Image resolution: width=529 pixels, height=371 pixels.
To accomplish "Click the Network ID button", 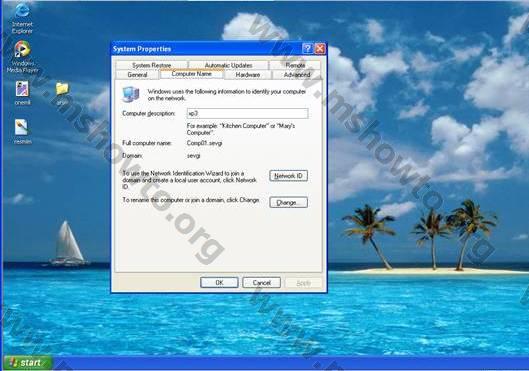I will [x=288, y=176].
